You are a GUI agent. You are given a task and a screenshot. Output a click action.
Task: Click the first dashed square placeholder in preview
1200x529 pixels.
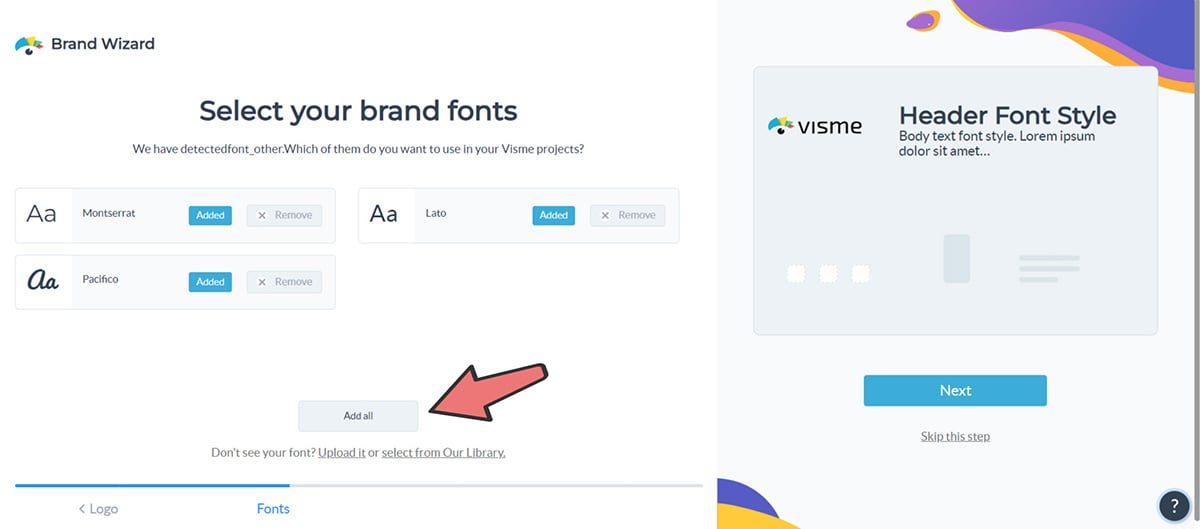[x=796, y=273]
